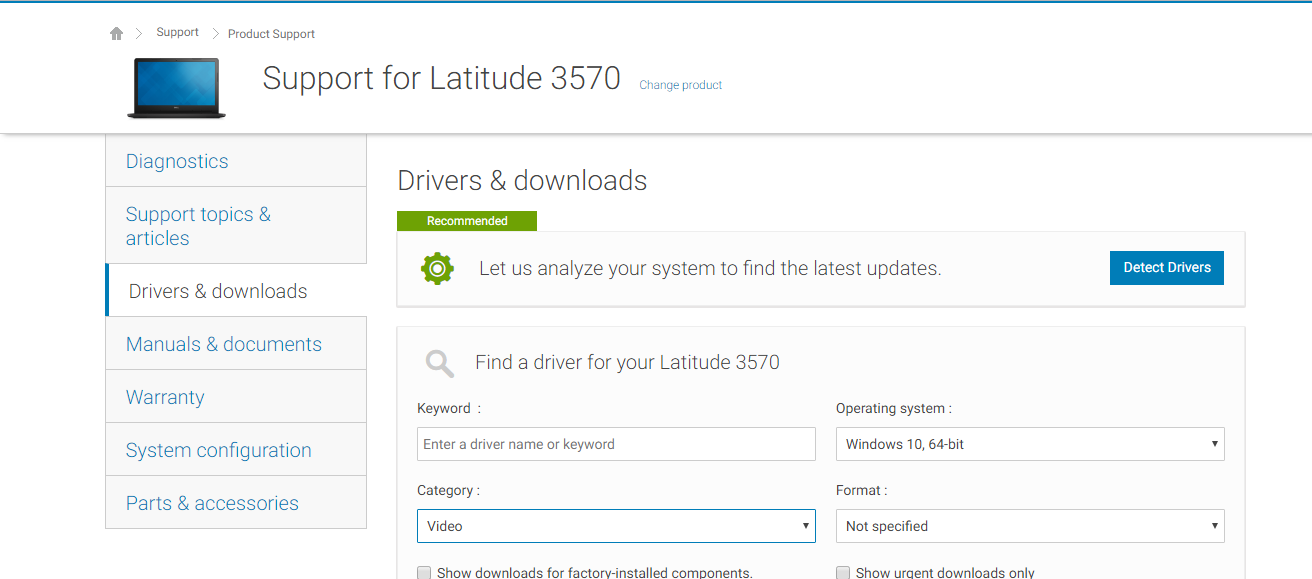1312x579 pixels.
Task: Click the green Recommended label
Action: [467, 221]
